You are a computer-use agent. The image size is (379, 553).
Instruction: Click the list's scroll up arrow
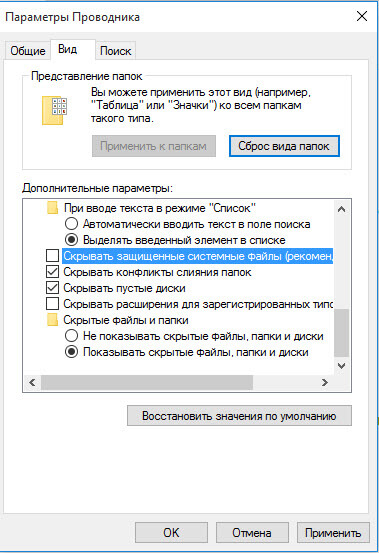point(341,209)
